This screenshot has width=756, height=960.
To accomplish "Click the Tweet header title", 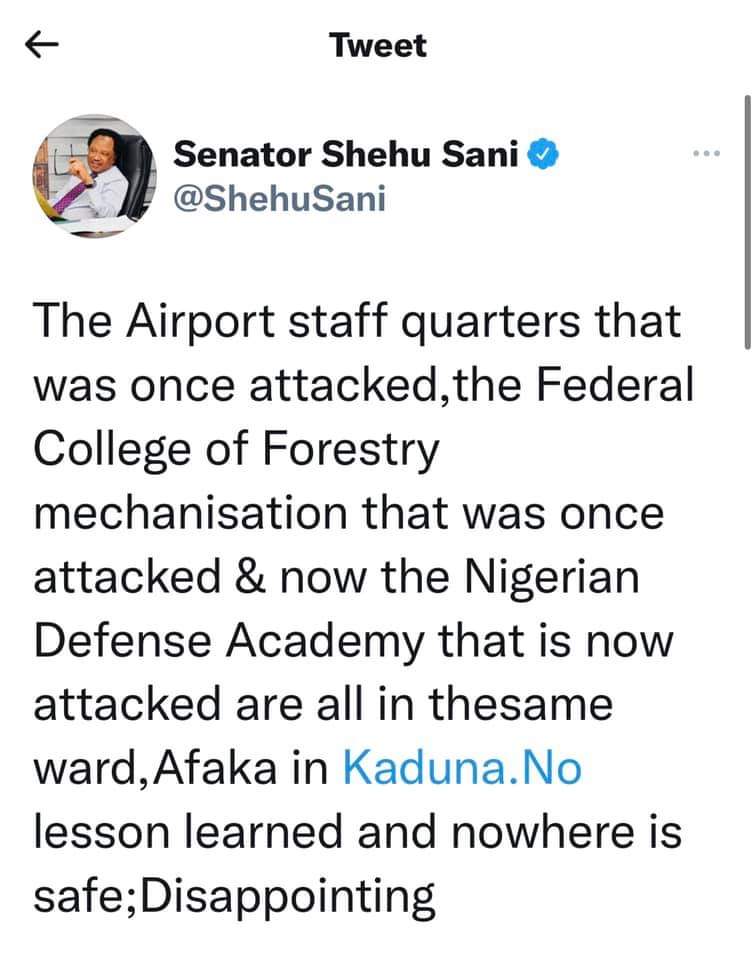I will (378, 46).
